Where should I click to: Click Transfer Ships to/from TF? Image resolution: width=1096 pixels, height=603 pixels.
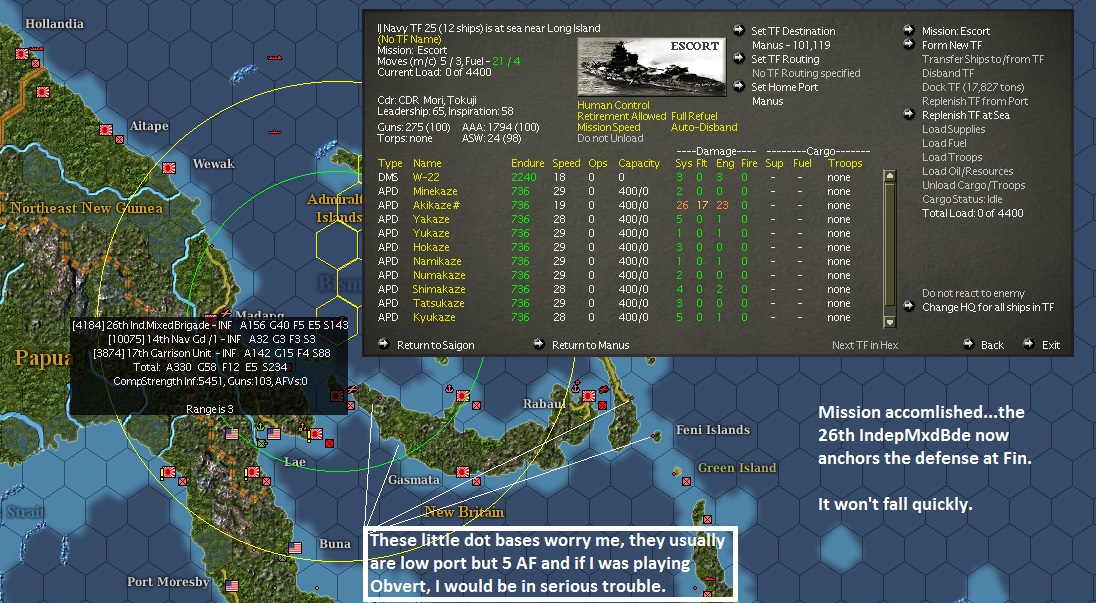983,59
